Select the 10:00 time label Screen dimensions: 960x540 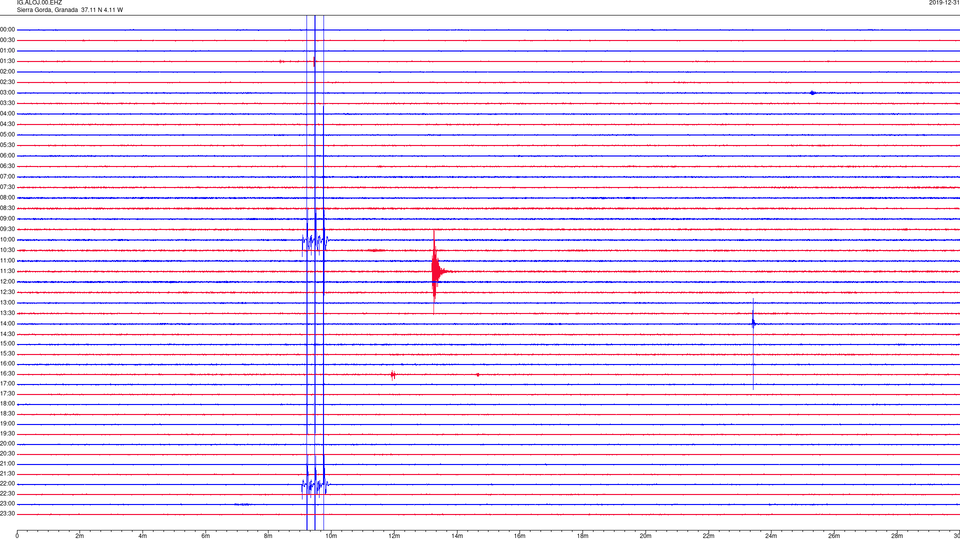pyautogui.click(x=7, y=239)
